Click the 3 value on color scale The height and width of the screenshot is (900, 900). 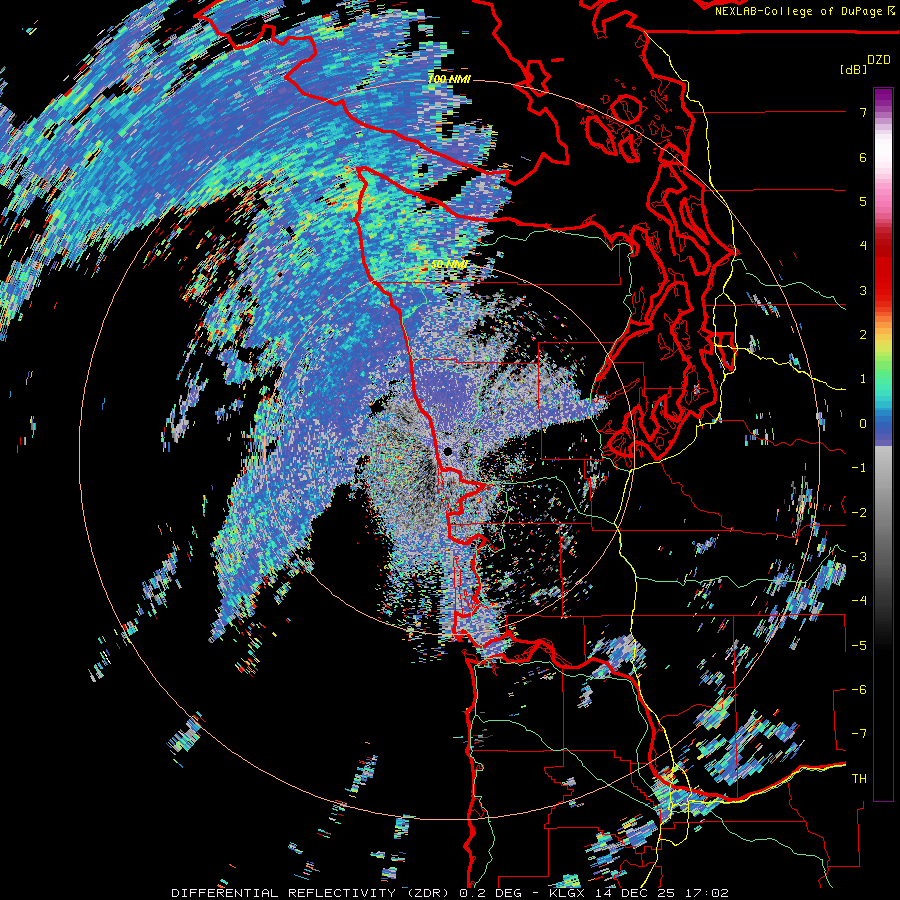coord(863,290)
